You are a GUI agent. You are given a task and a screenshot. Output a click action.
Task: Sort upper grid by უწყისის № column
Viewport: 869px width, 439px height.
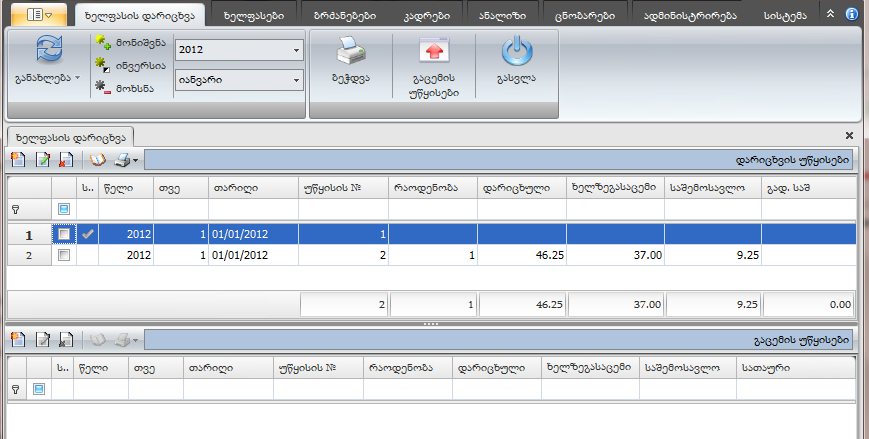[x=343, y=188]
